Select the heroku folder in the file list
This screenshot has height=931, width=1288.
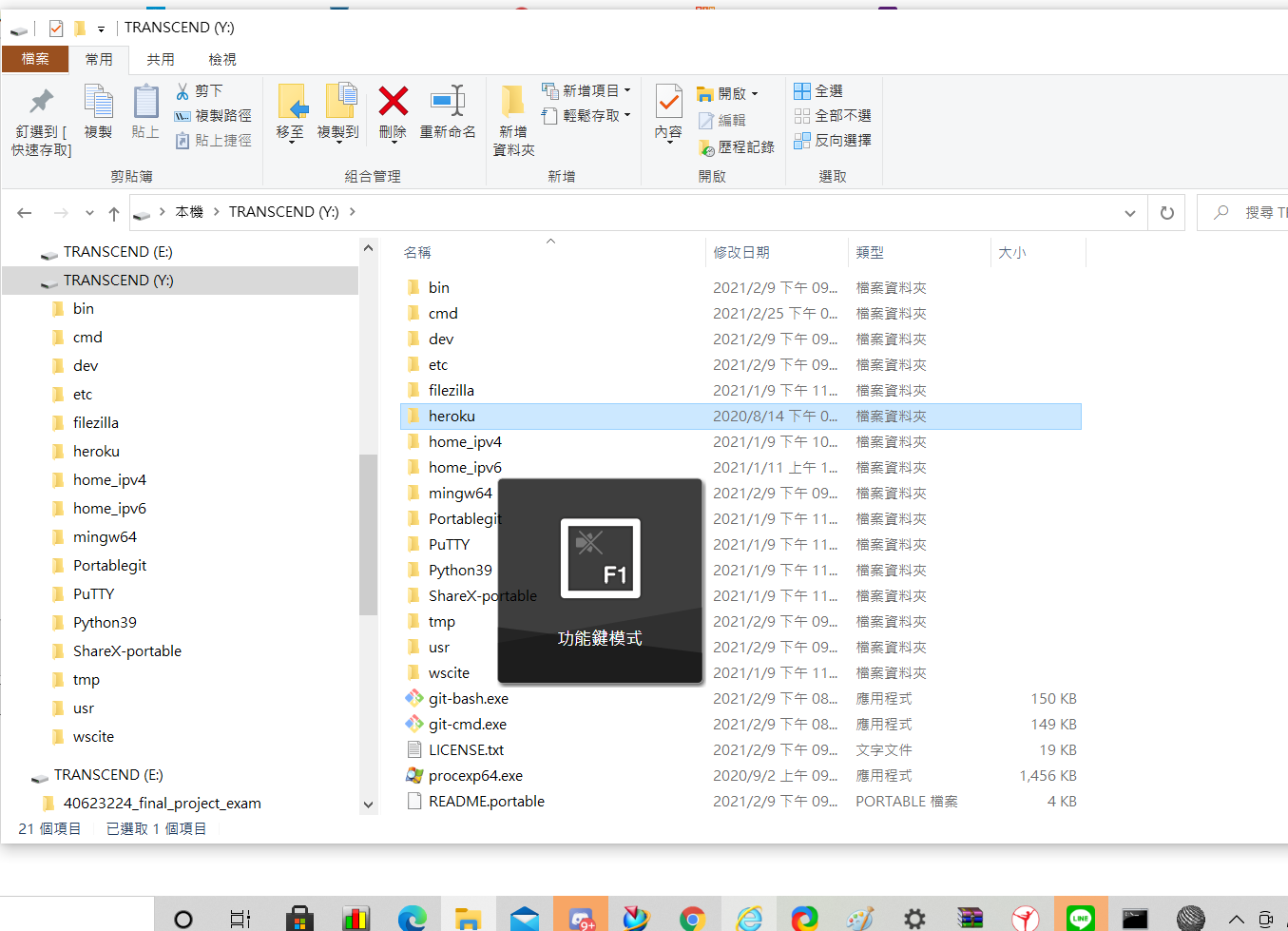pyautogui.click(x=740, y=417)
